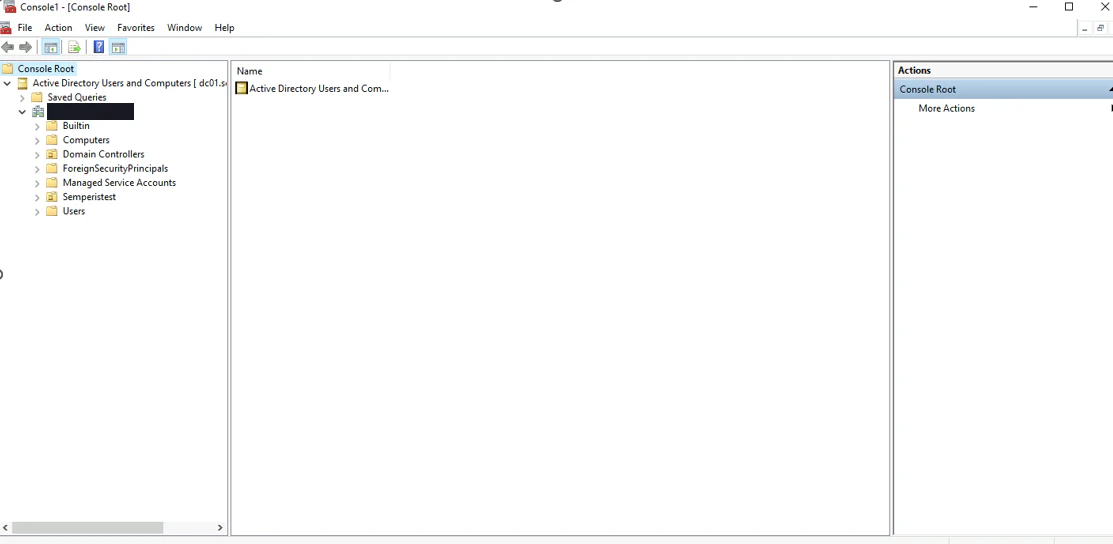1113x544 pixels.
Task: Collapse the redacted domain node
Action: (x=23, y=111)
